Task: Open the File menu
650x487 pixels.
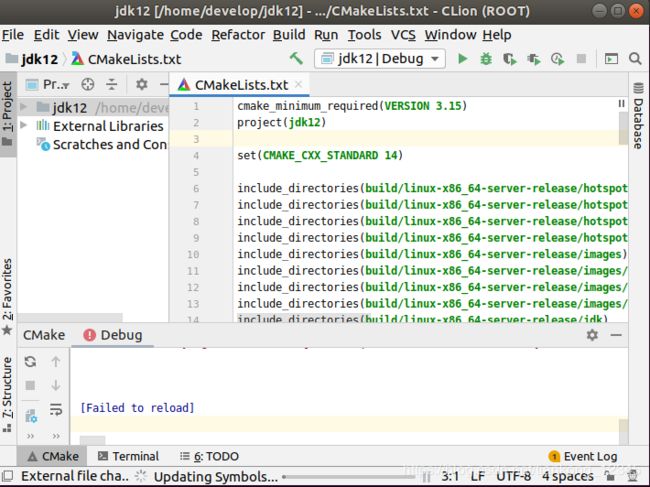Action: click(13, 35)
